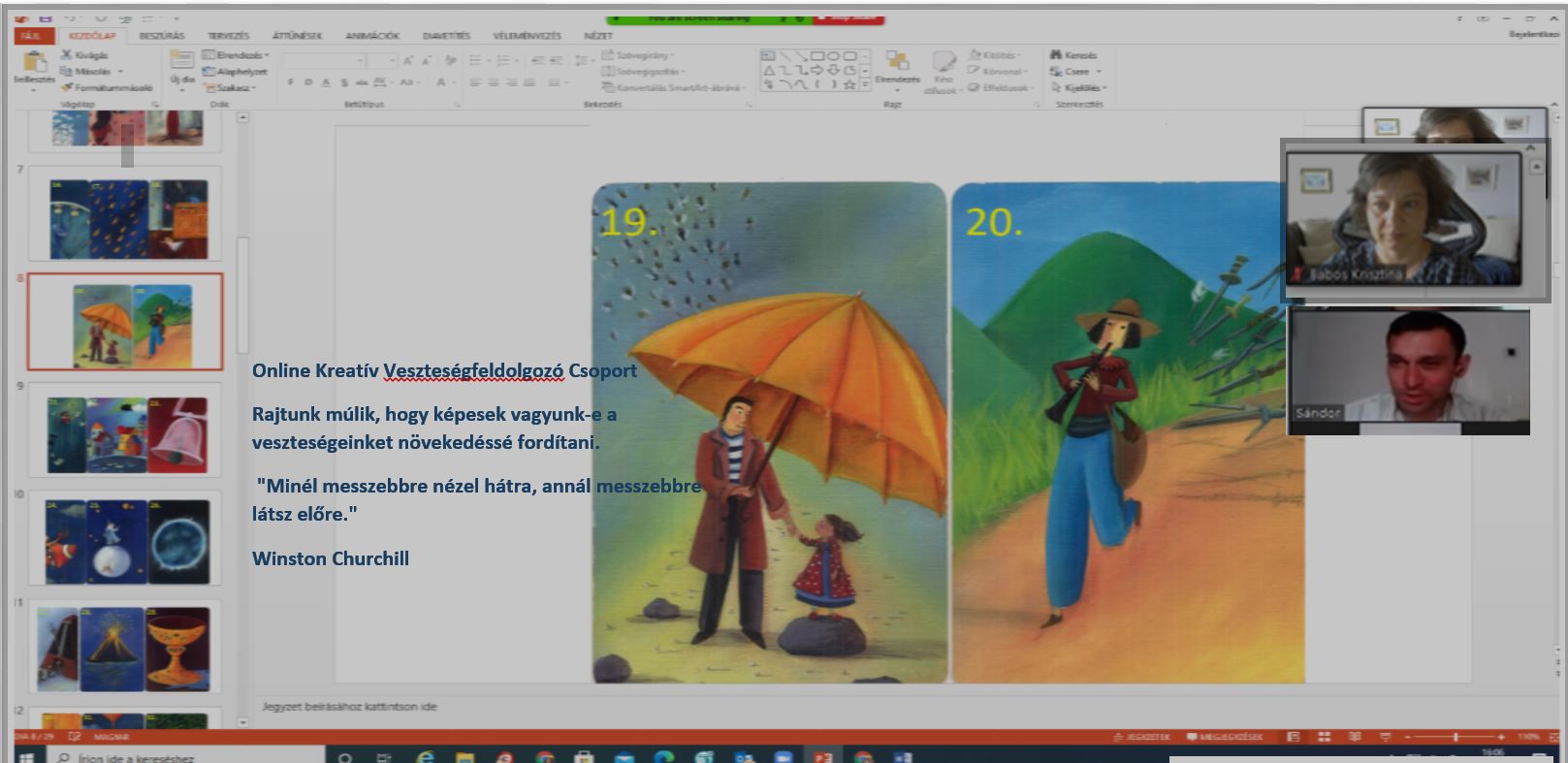The height and width of the screenshot is (763, 1568).
Task: Select the rectangle shape in the shapes gallery
Action: [816, 56]
